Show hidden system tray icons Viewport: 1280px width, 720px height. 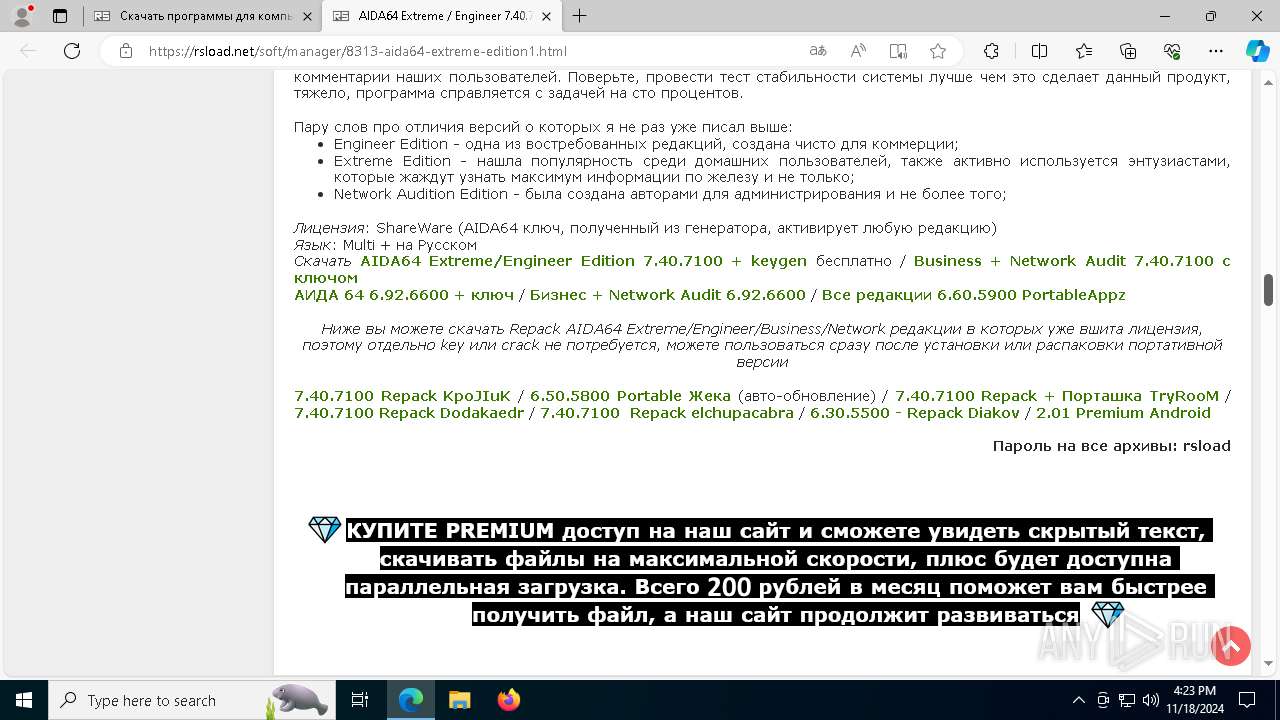coord(1078,700)
